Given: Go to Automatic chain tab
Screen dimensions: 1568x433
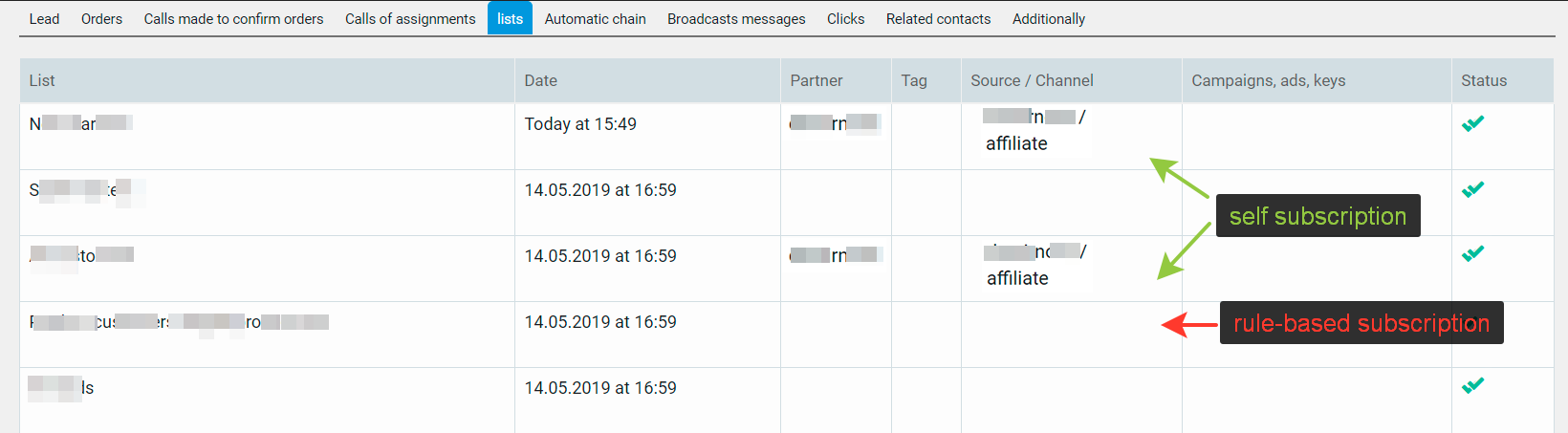Looking at the screenshot, I should pyautogui.click(x=595, y=19).
